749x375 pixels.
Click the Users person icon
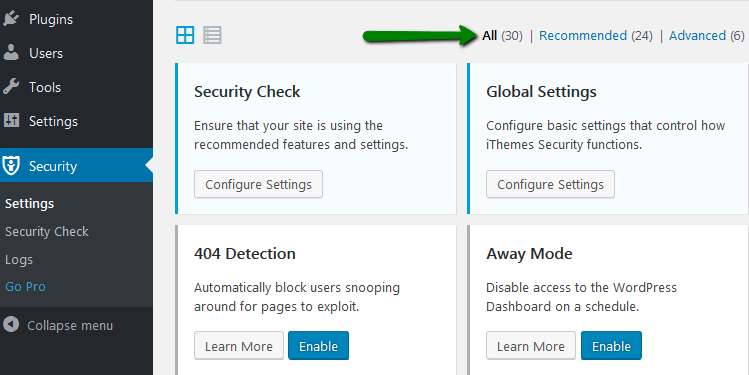(x=11, y=53)
